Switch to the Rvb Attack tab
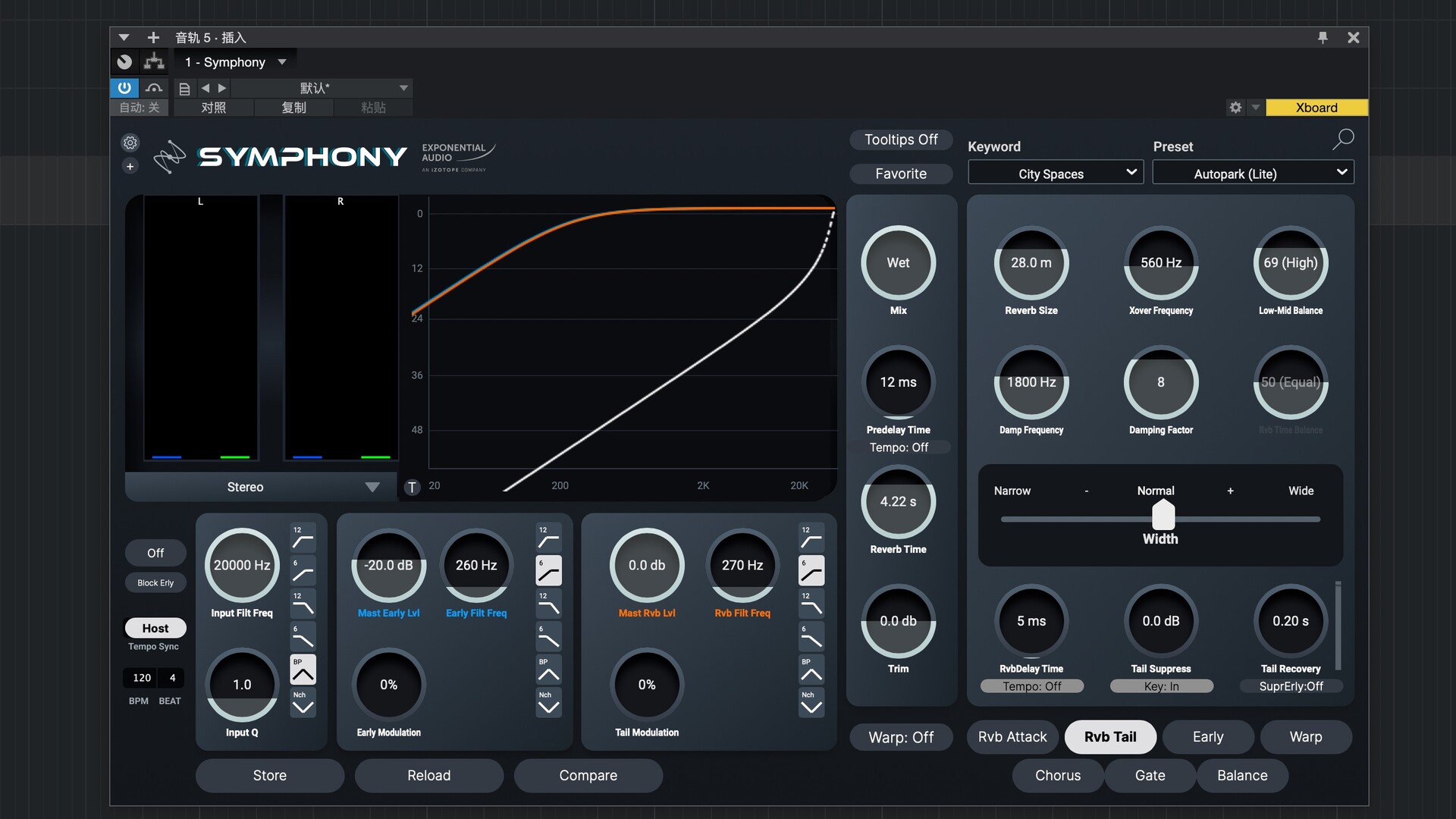Image resolution: width=1456 pixels, height=819 pixels. [1012, 737]
